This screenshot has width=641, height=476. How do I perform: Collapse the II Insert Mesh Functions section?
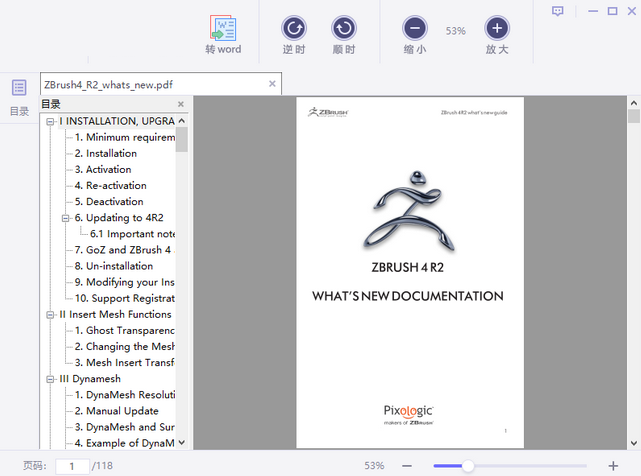point(50,314)
